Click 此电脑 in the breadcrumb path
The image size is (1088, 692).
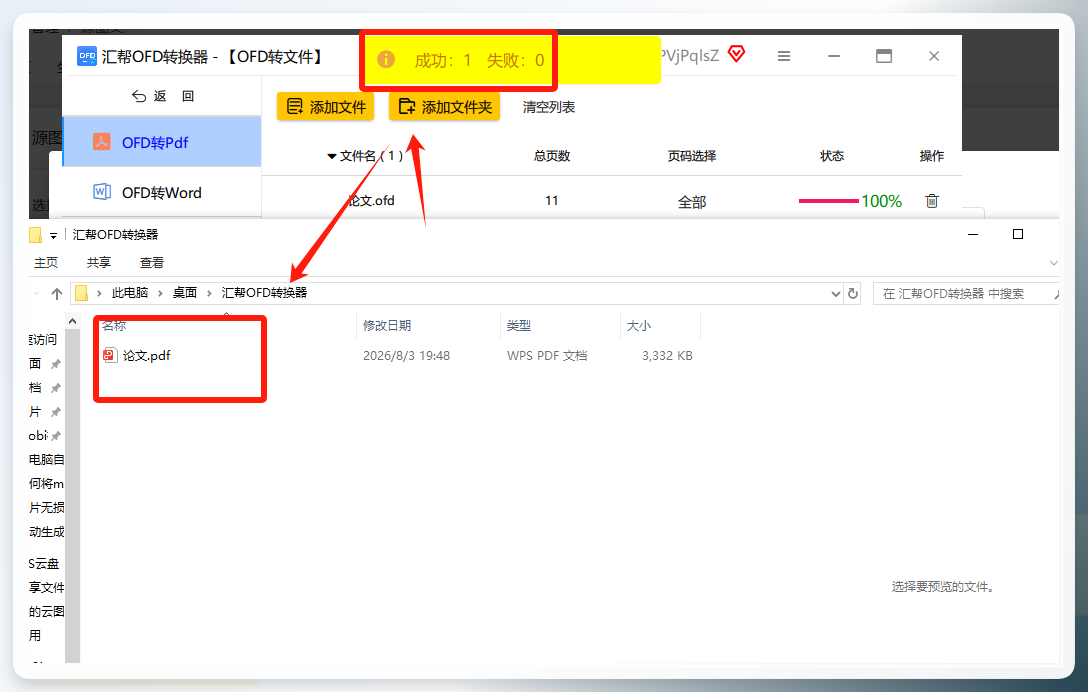point(130,293)
